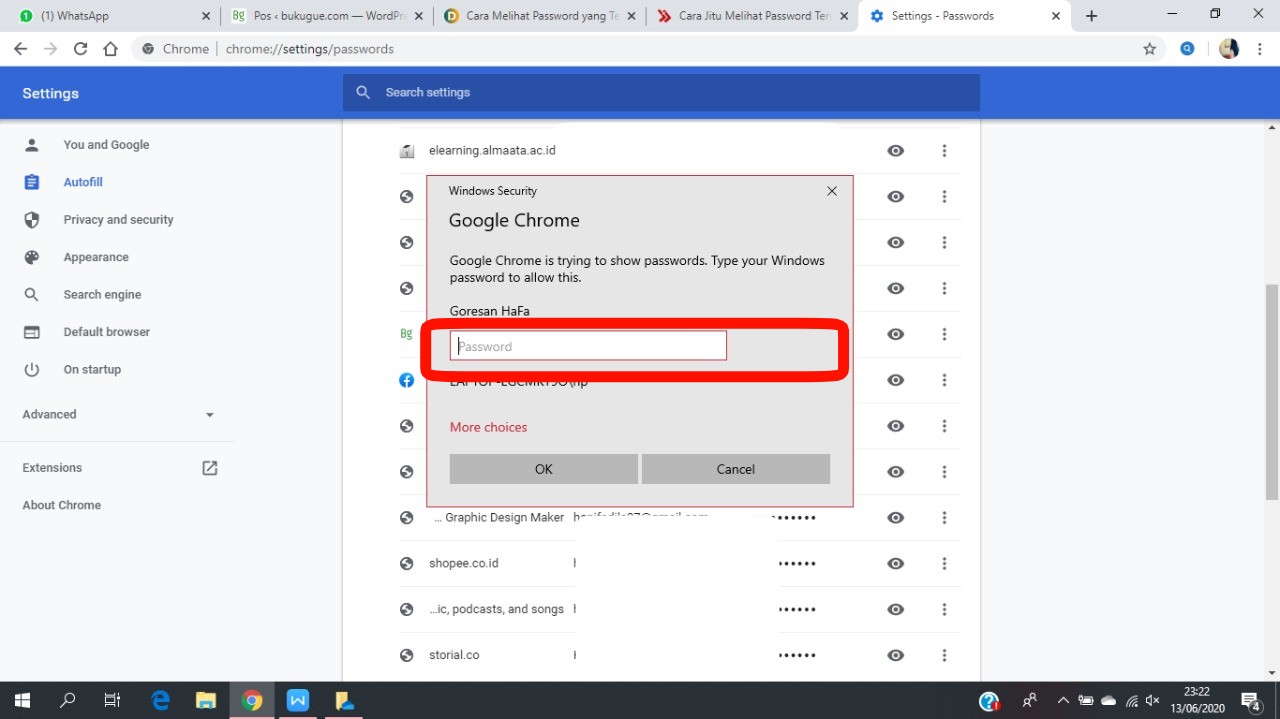Switch to the WhatsApp tab
The image size is (1280, 719).
click(x=110, y=16)
